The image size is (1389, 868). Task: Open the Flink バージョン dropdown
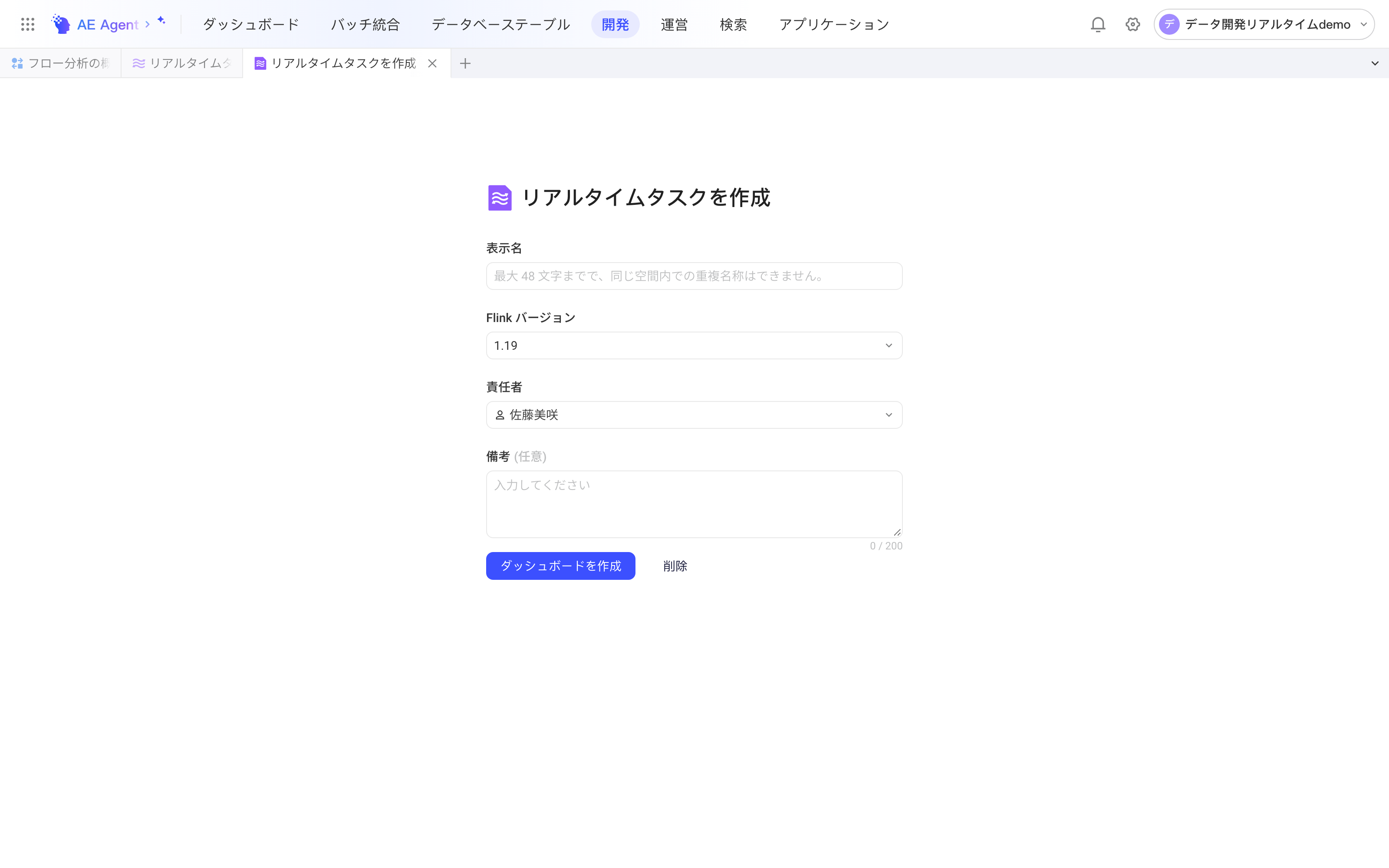694,345
